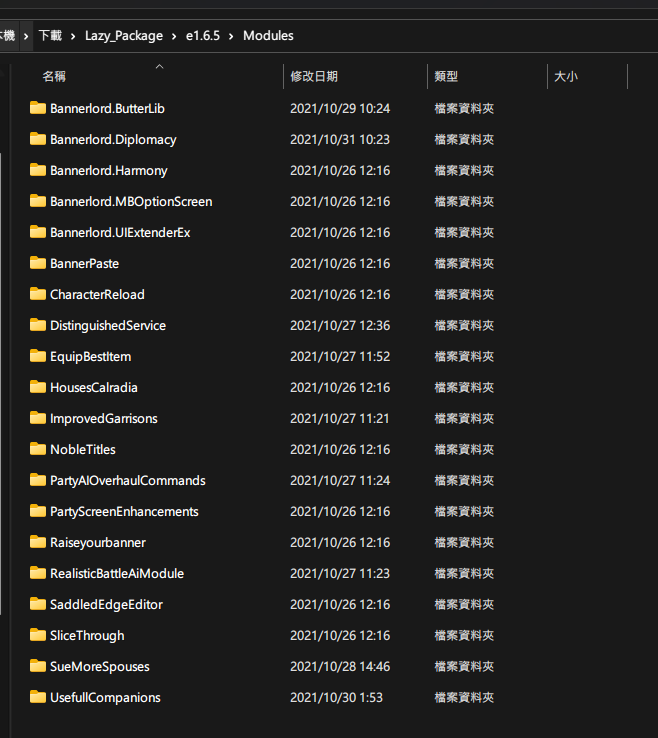658x738 pixels.
Task: Expand breadcrumb chevron after 下載
Action: pyautogui.click(x=73, y=36)
